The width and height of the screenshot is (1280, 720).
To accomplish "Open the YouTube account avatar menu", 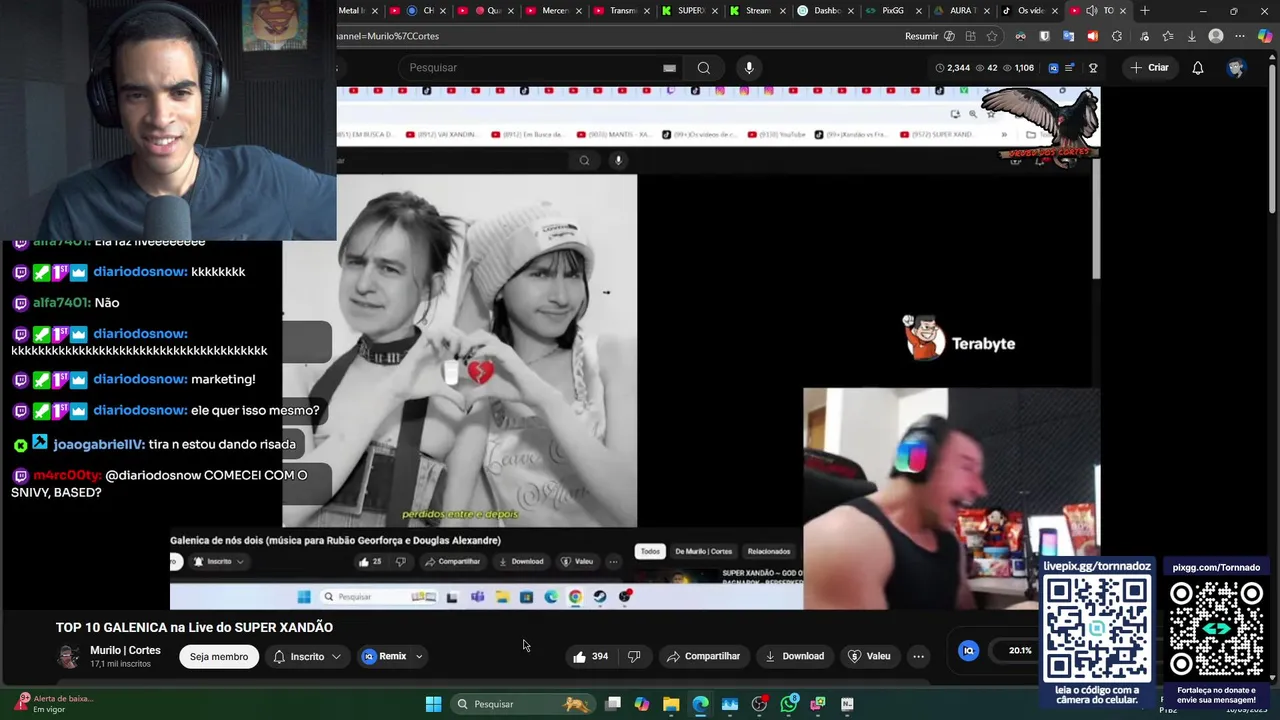I will tap(1236, 68).
